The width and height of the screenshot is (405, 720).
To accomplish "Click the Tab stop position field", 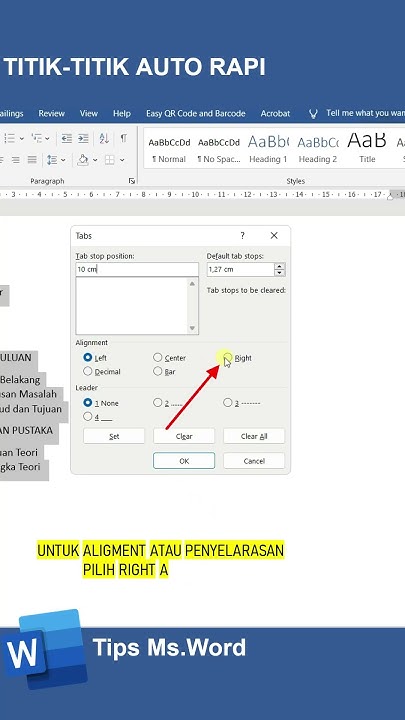I will (137, 270).
